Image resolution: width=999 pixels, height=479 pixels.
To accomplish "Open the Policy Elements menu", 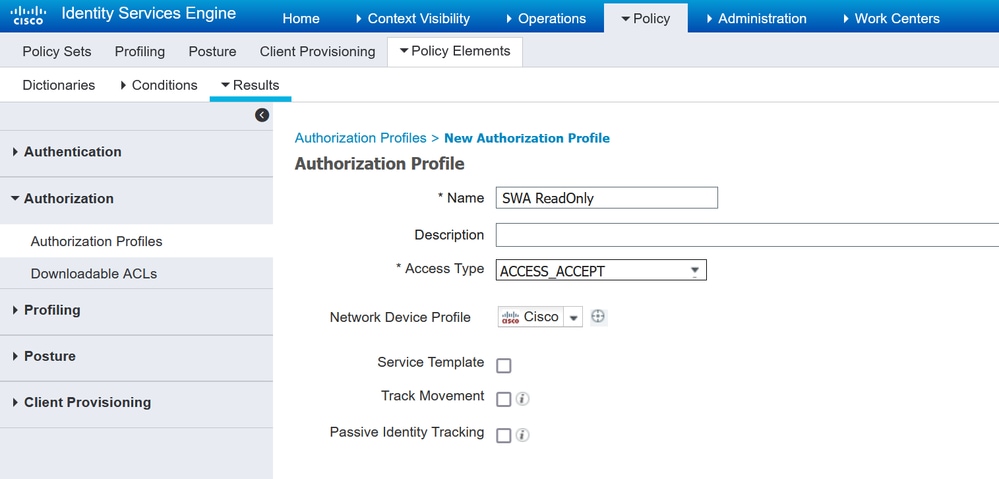I will tap(455, 52).
